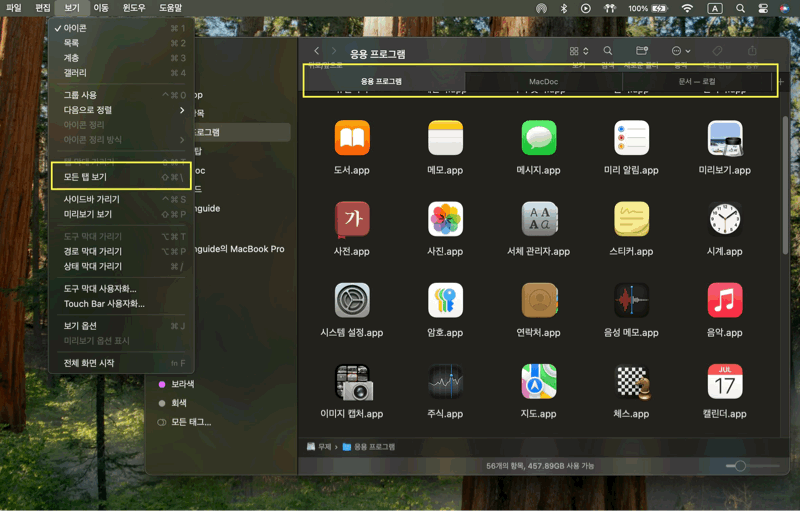Image resolution: width=800 pixels, height=511 pixels.
Task: Open the 미리보기.app Preview icon
Action: pyautogui.click(x=724, y=138)
